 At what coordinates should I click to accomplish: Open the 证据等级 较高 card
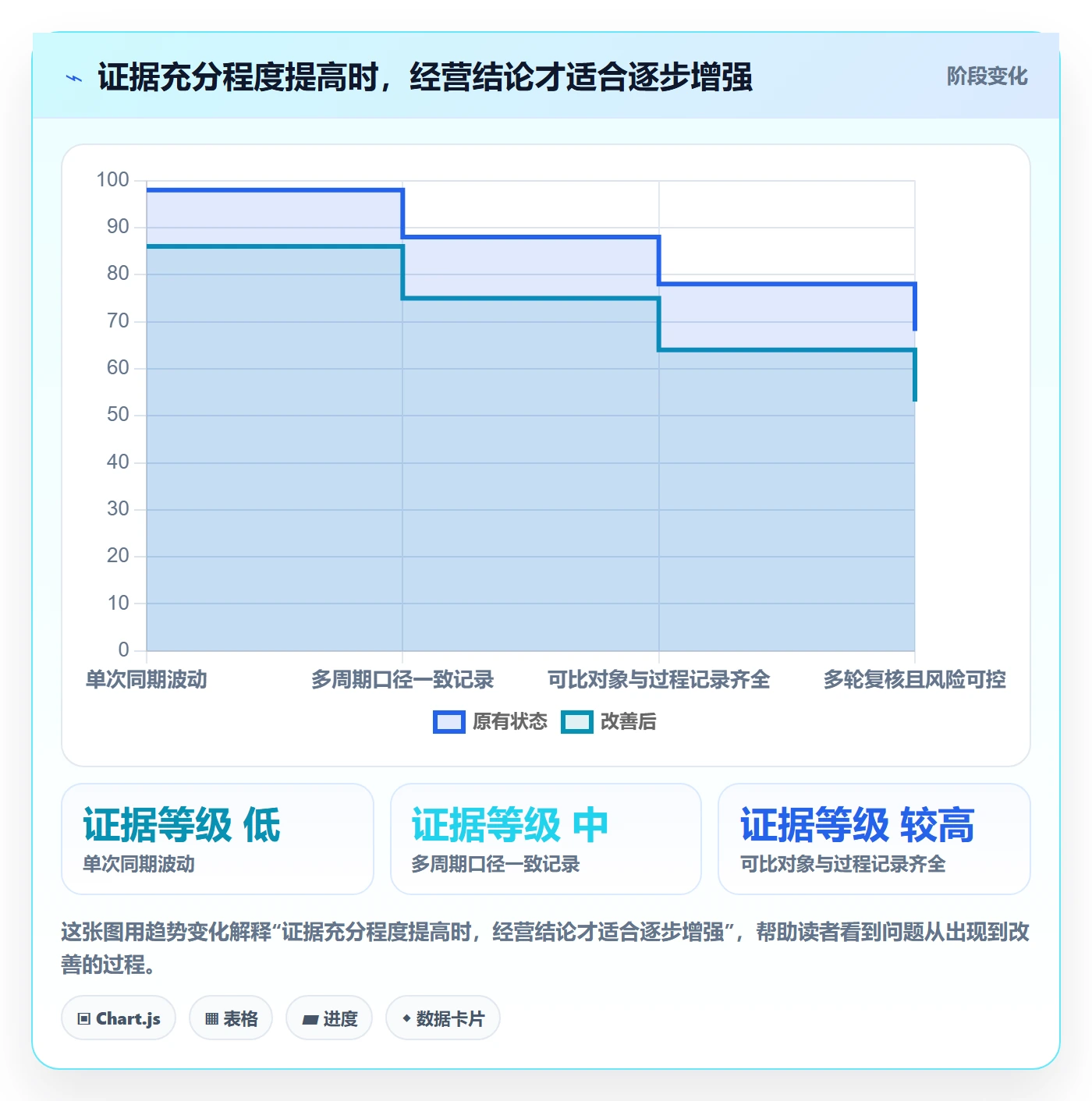tap(874, 839)
